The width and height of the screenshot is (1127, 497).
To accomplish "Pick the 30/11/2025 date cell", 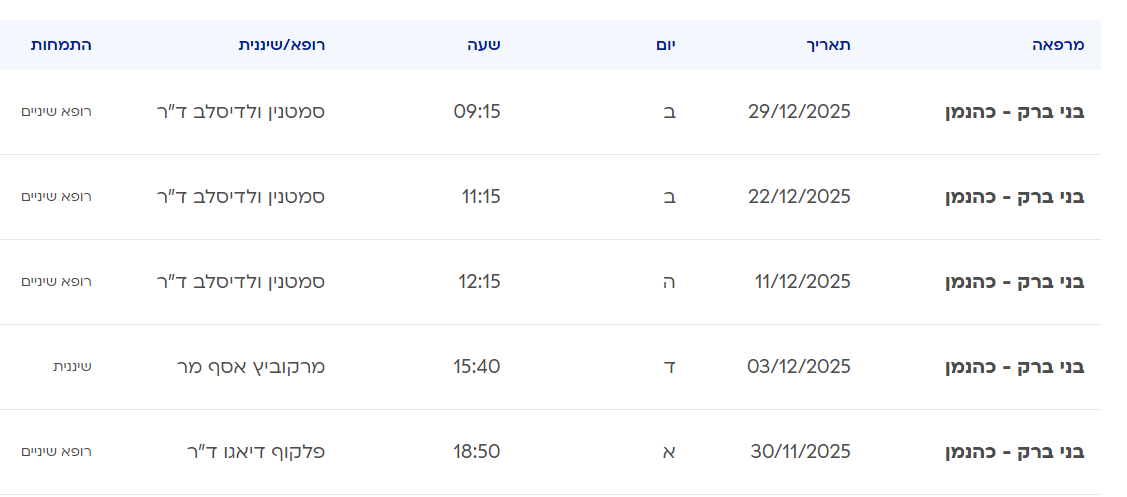I will [800, 451].
